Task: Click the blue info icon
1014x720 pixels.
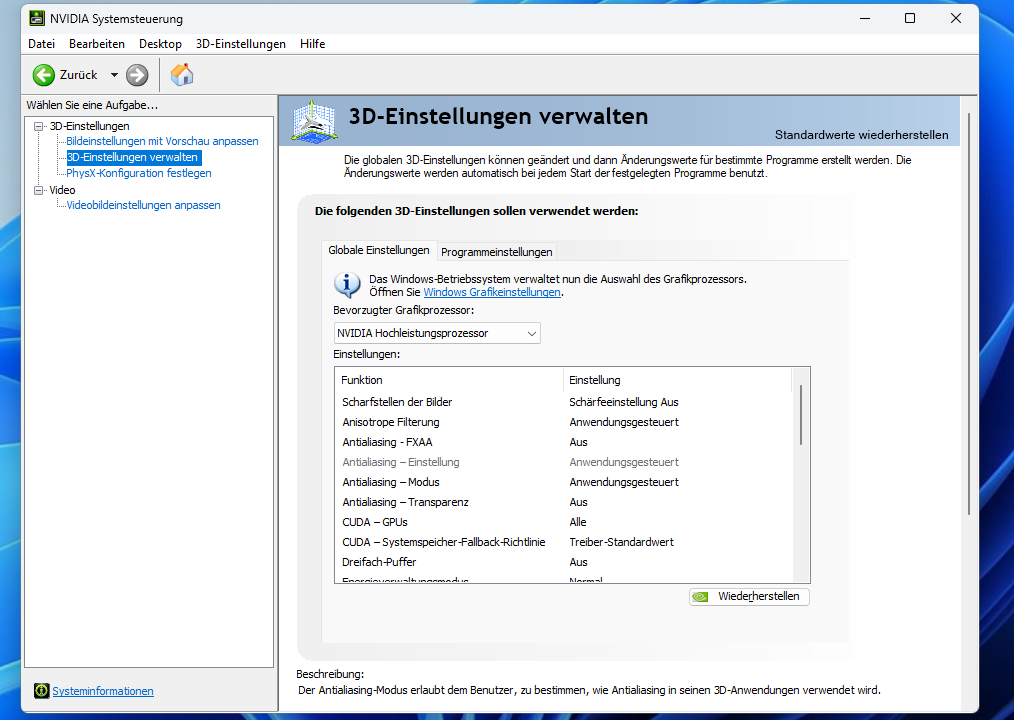Action: tap(347, 285)
